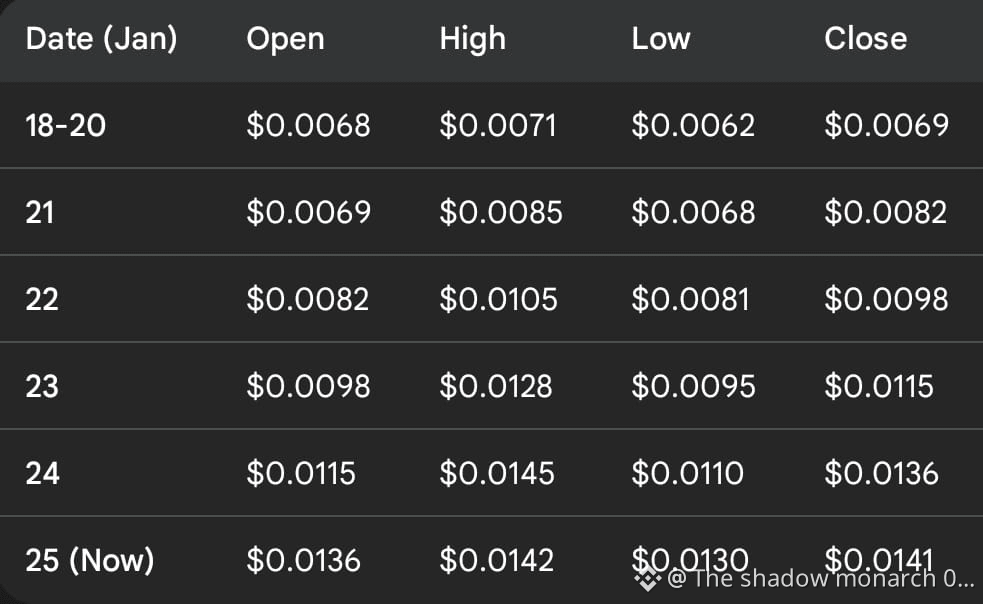Viewport: 983px width, 604px height.
Task: Click the $0.0105 high value for Jan 22
Action: point(498,299)
